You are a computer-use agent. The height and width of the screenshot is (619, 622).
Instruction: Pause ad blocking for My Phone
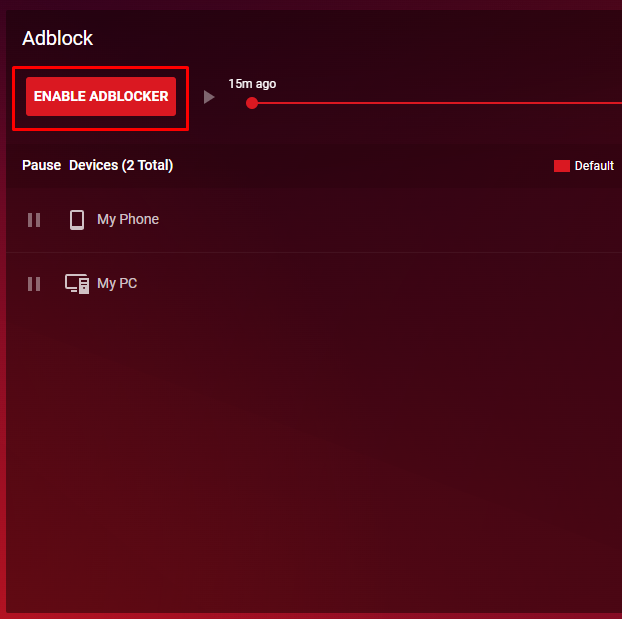34,220
